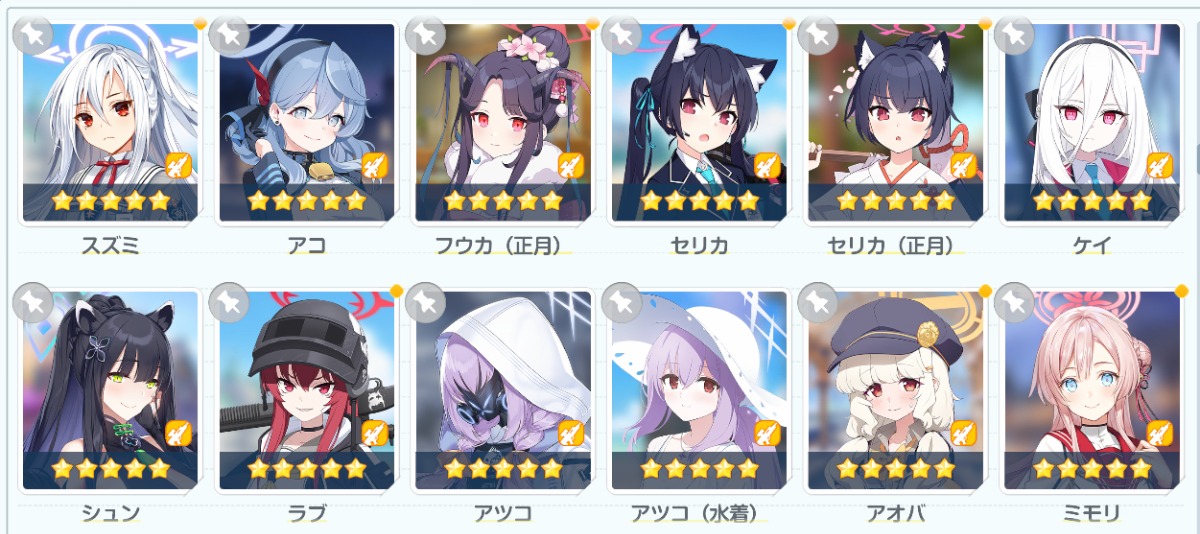1200x534 pixels.
Task: Click the orange weapon badge on セリカ(正月)'s card
Action: [x=962, y=165]
